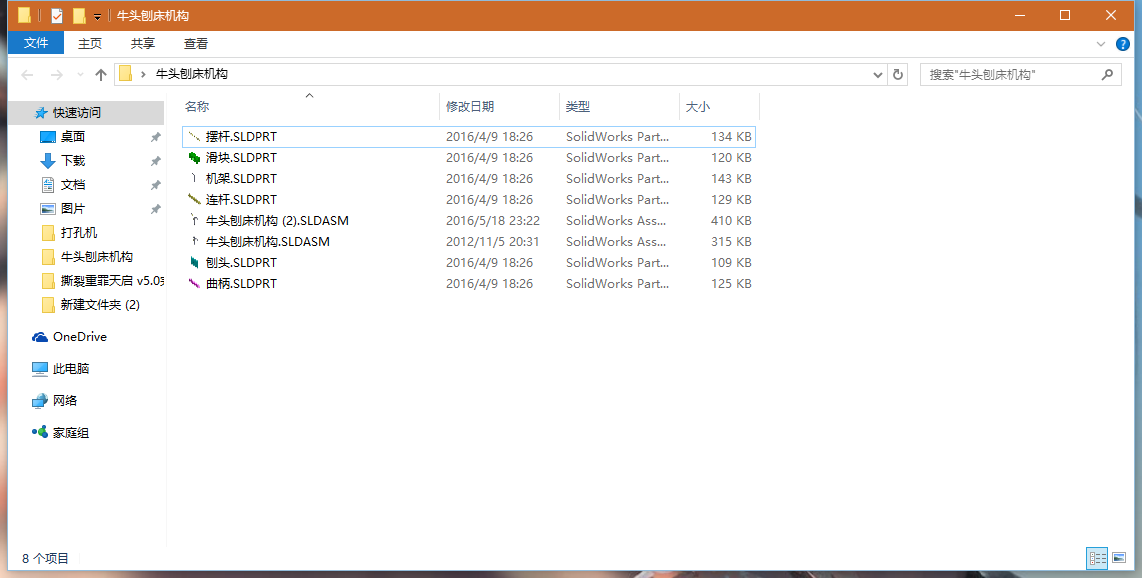Open 文档 in quick access sidebar

[73, 185]
